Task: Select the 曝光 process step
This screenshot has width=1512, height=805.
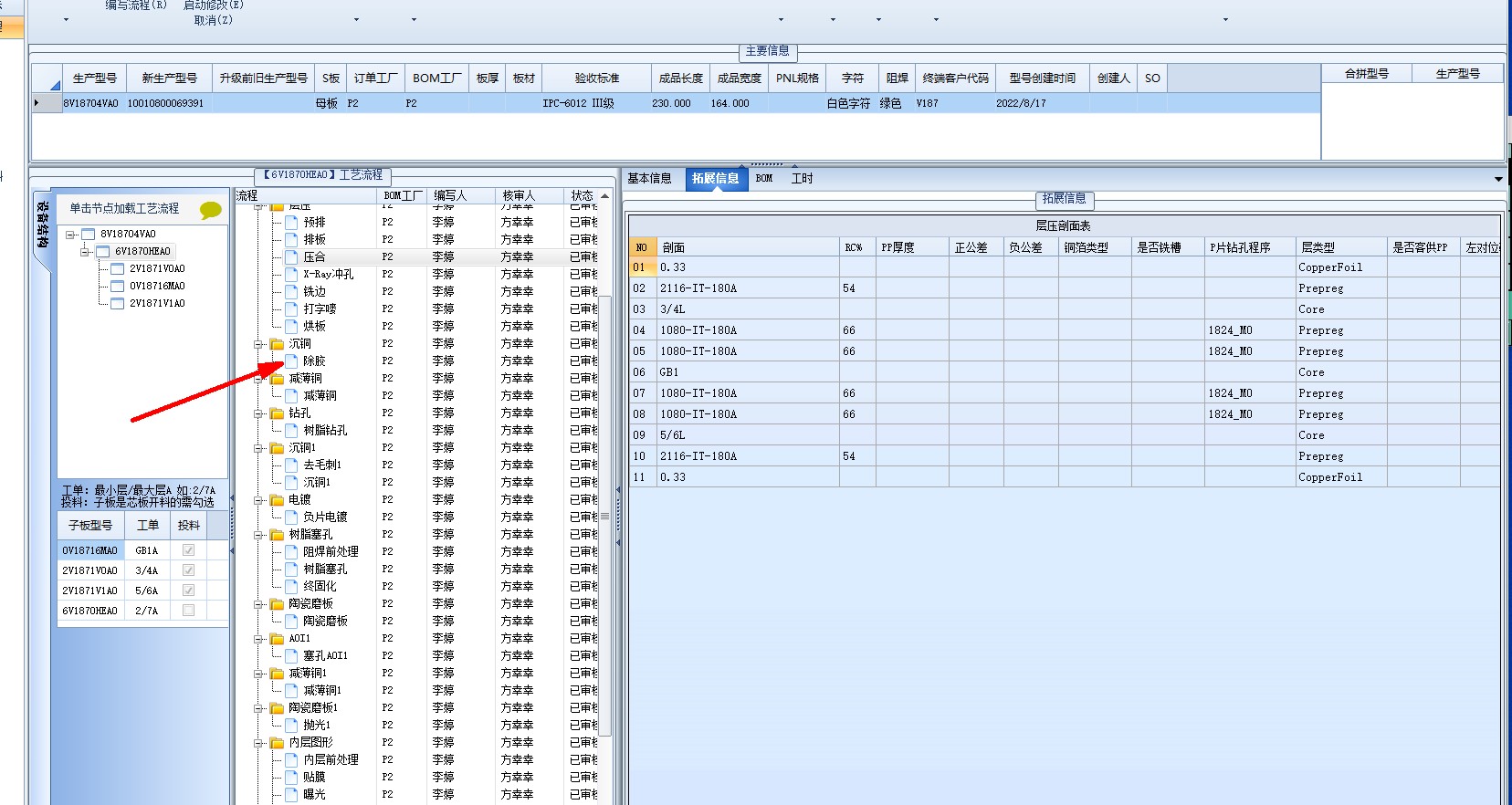Action: (x=314, y=795)
